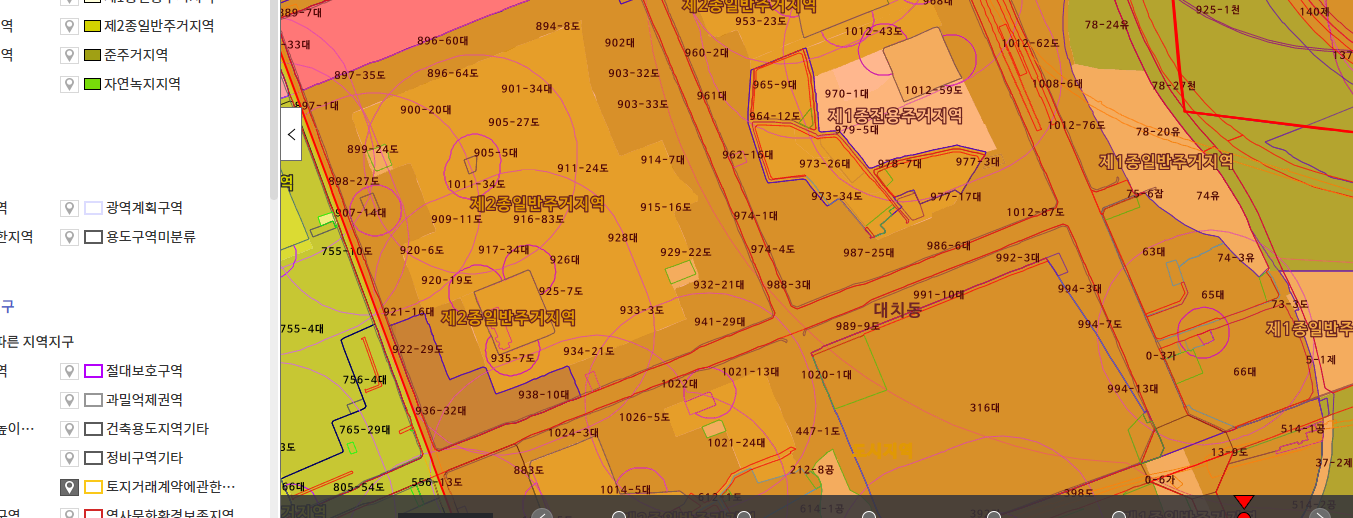Click parcel 1020-1대 on the map

[x=826, y=374]
